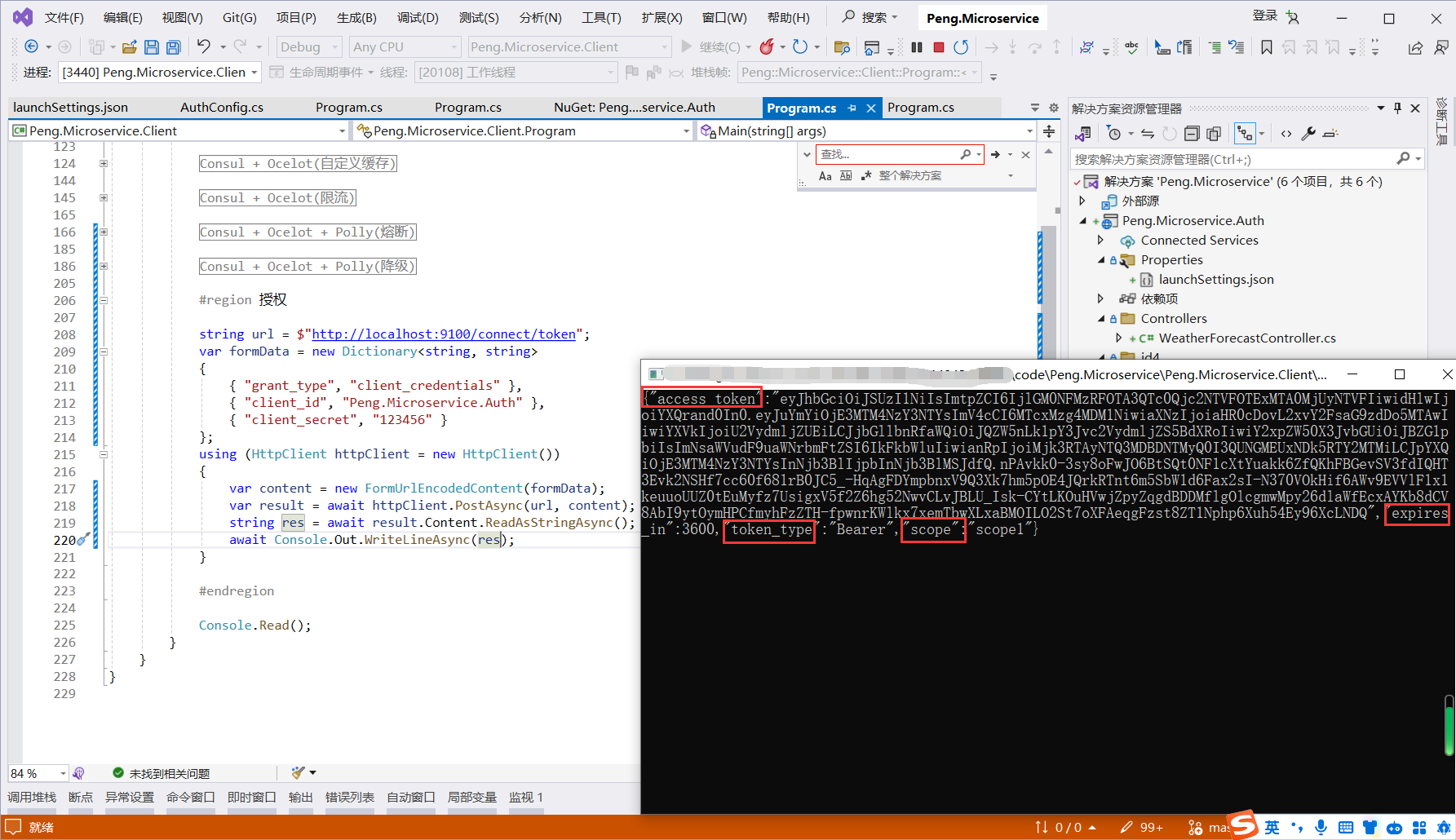Image resolution: width=1456 pixels, height=840 pixels.
Task: Select launchSettings.json in Solution Explorer tree
Action: (x=1216, y=280)
